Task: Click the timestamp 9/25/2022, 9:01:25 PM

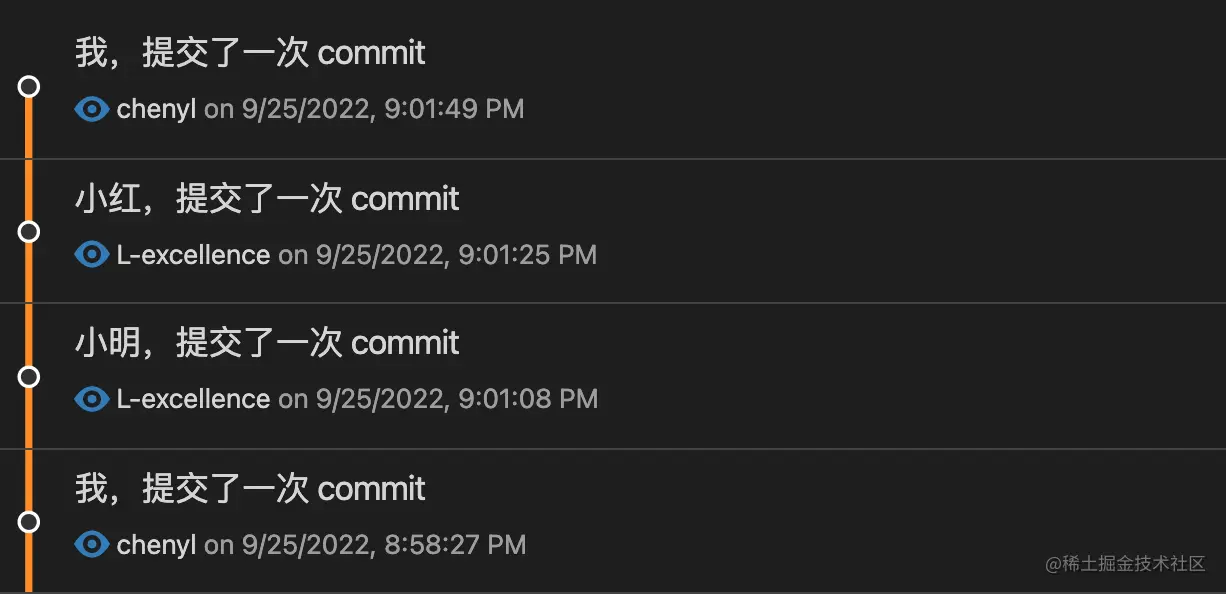Action: [x=457, y=255]
